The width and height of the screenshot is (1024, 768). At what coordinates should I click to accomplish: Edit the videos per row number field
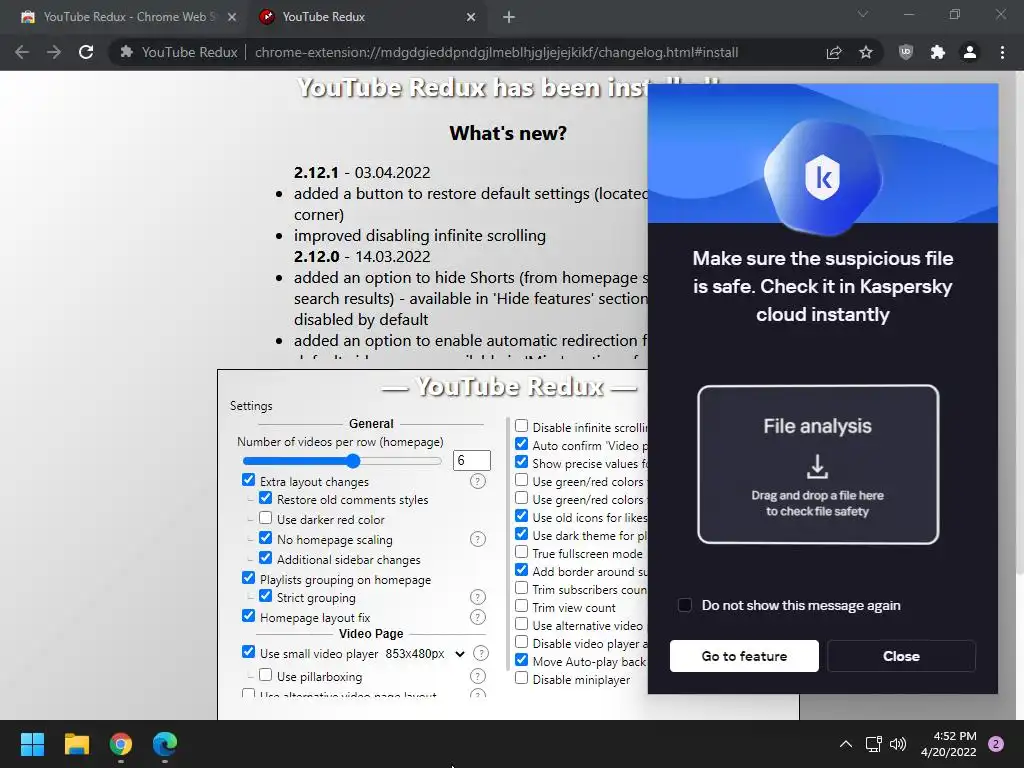point(471,460)
